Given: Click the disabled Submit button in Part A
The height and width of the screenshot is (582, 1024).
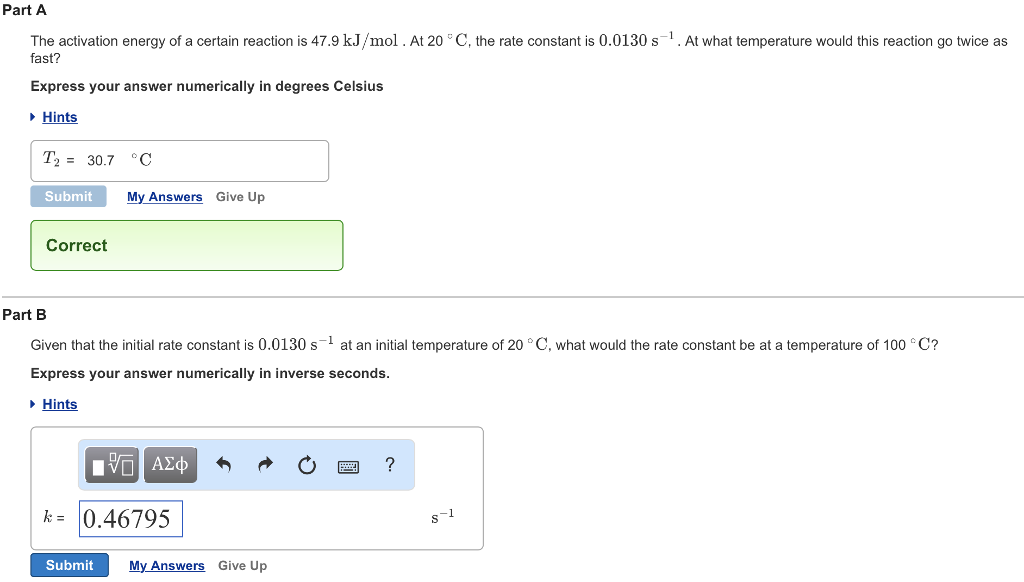Looking at the screenshot, I should pyautogui.click(x=68, y=196).
